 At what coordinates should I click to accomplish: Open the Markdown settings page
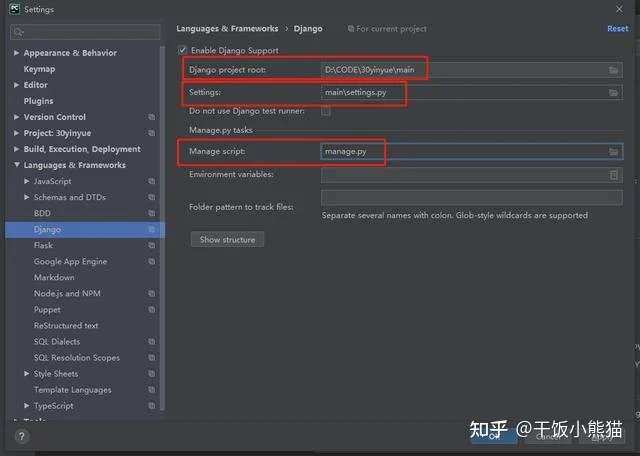pos(54,278)
